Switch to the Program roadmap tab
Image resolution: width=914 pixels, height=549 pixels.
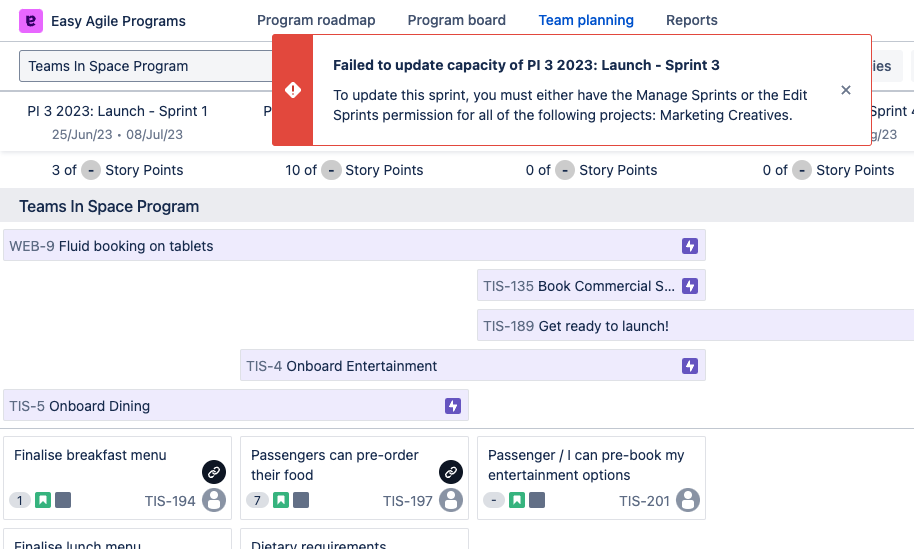pyautogui.click(x=316, y=20)
